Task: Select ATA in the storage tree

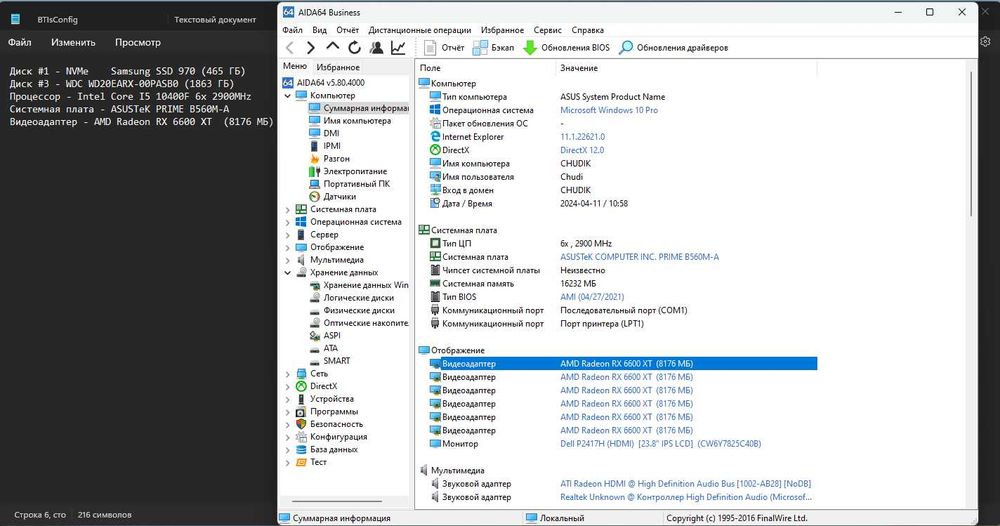Action: coord(324,348)
